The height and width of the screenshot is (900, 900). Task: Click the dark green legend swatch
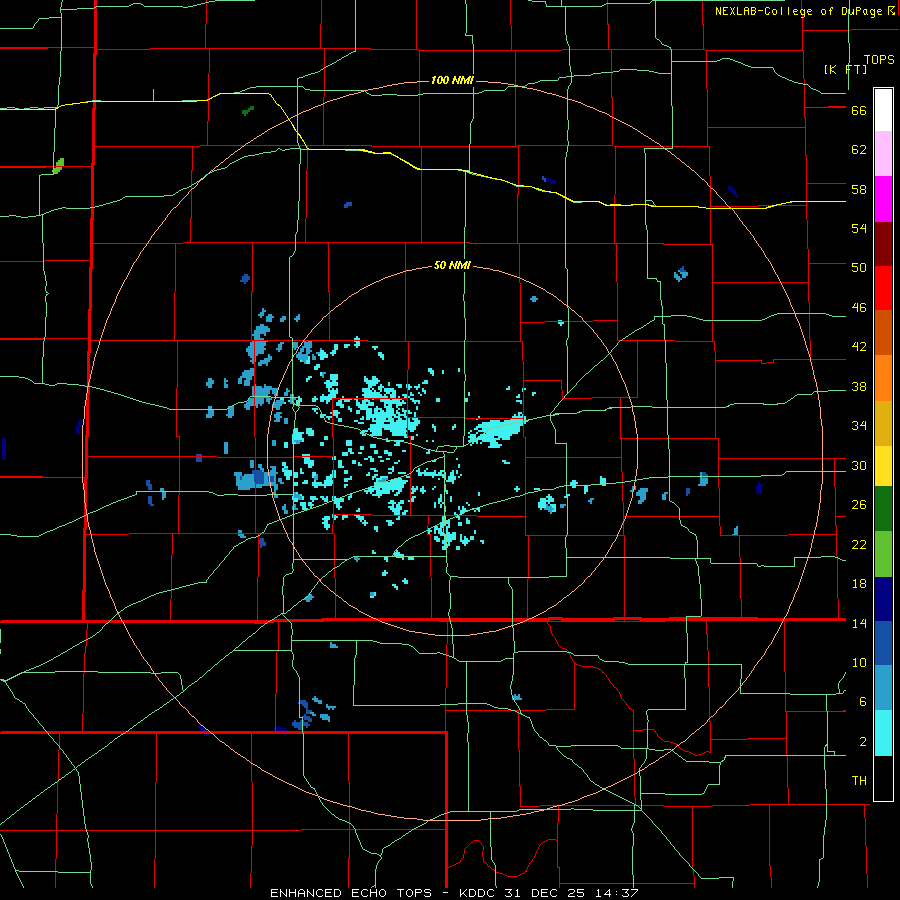tap(883, 509)
